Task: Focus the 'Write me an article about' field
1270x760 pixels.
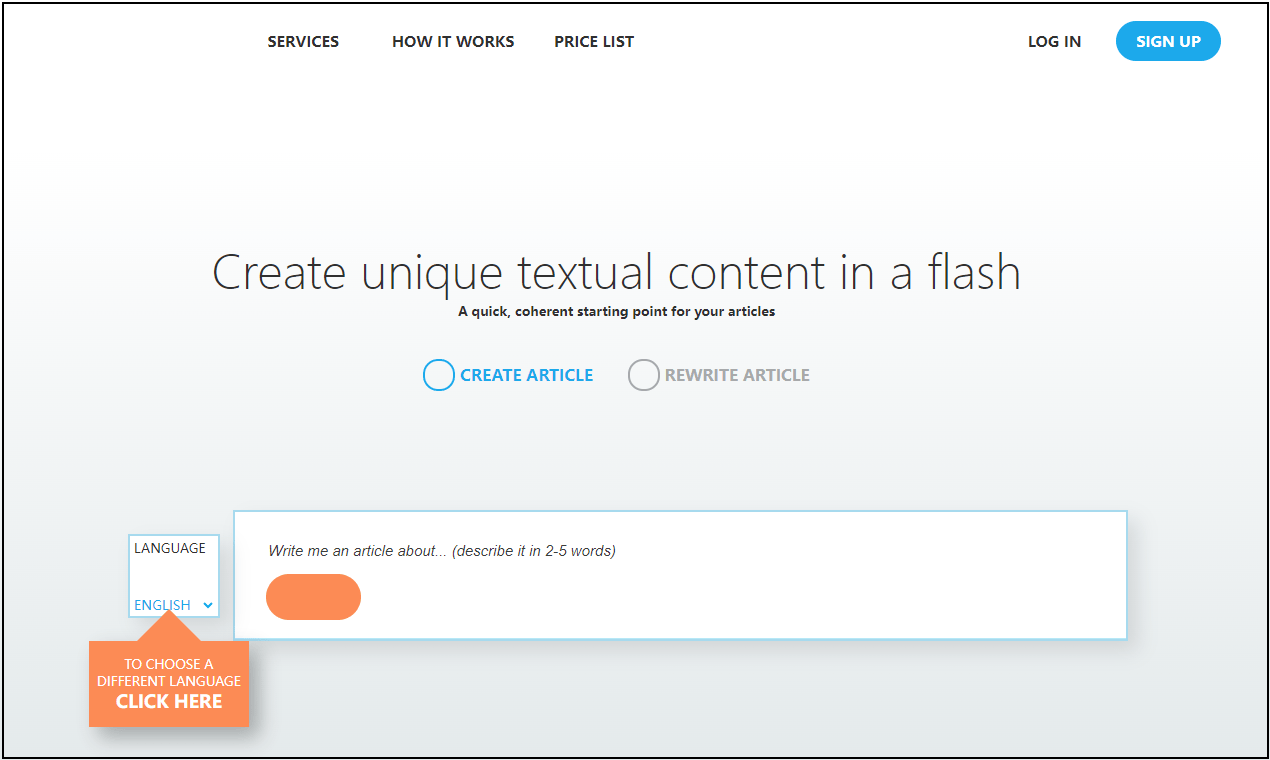Action: click(x=680, y=551)
